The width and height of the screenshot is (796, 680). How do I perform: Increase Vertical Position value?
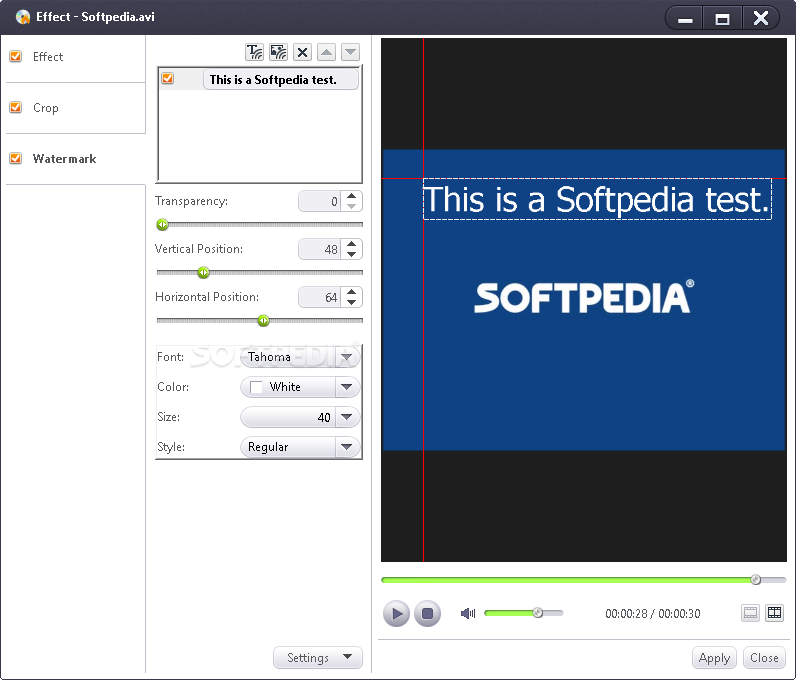point(351,244)
